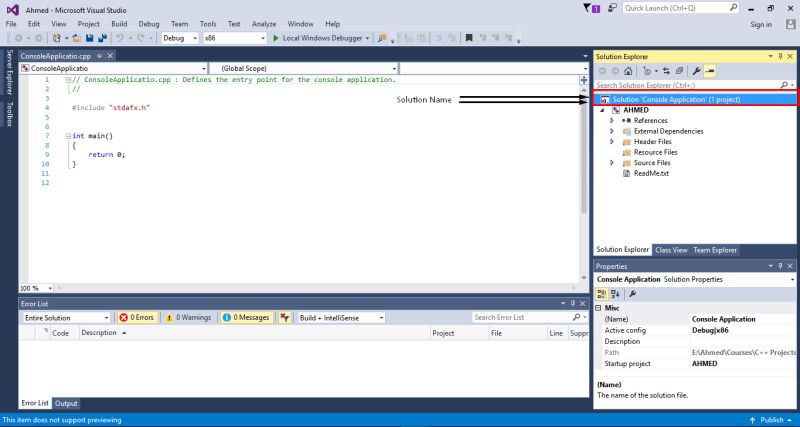Click the Save All icon
This screenshot has width=800, height=427.
click(103, 38)
